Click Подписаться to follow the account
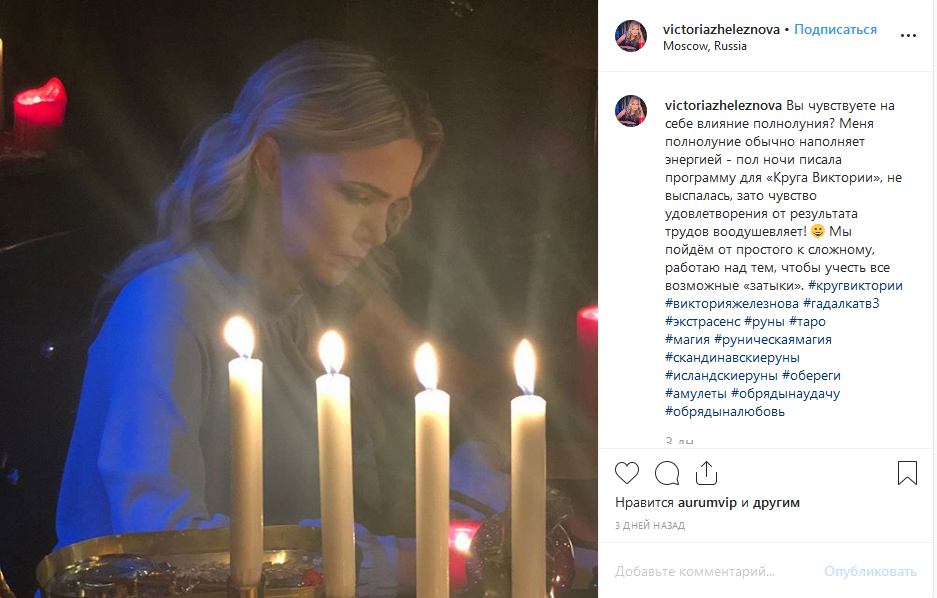 click(835, 29)
